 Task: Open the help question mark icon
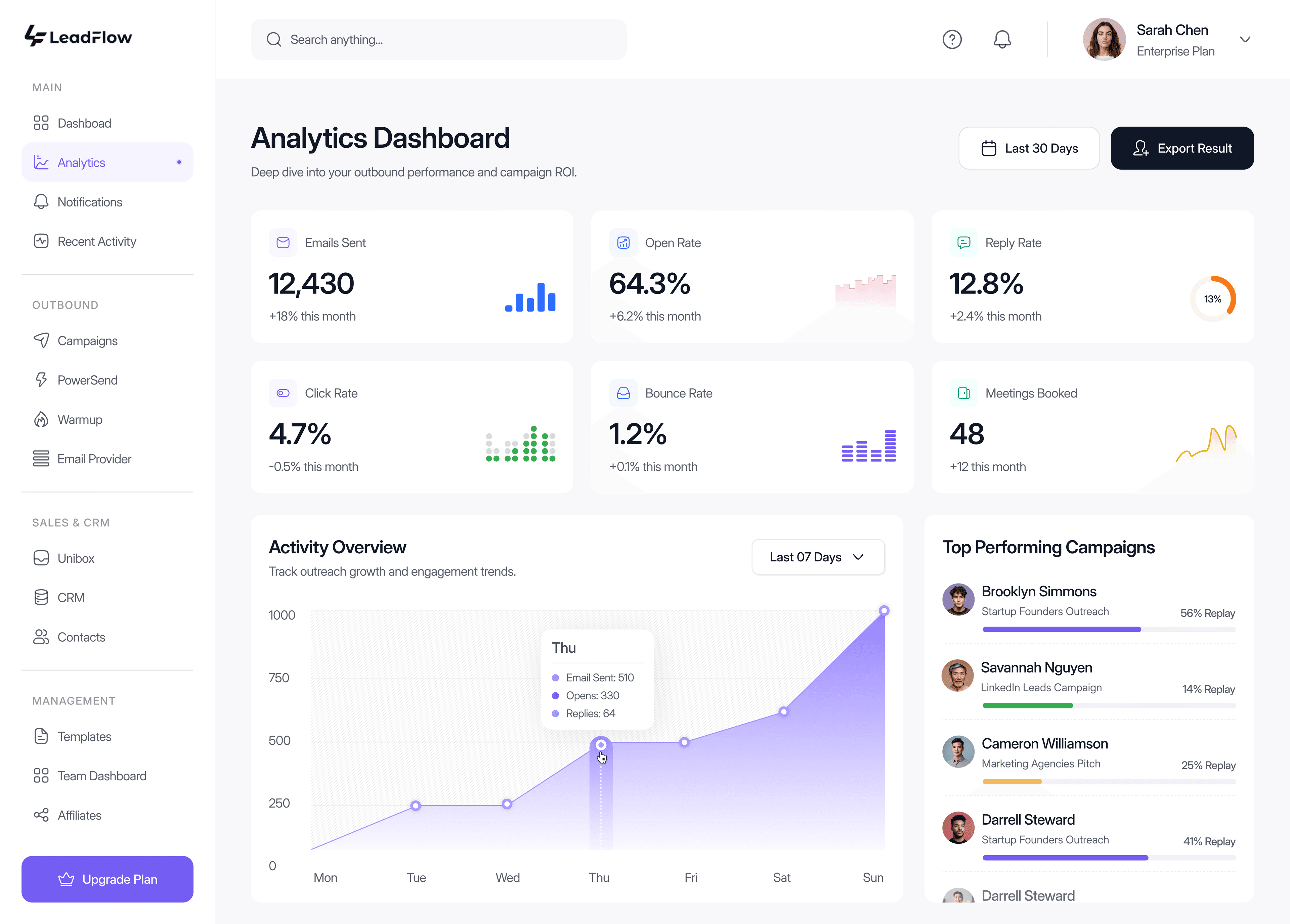coord(952,39)
